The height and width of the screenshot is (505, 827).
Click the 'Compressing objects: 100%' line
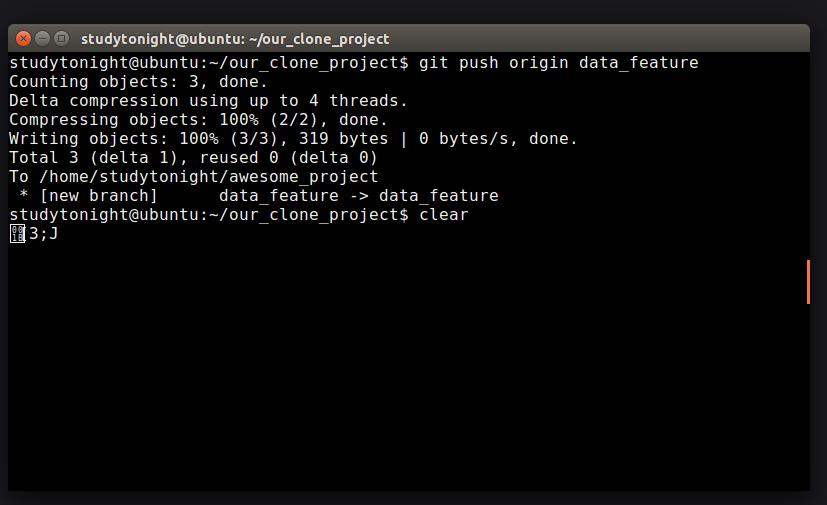198,120
